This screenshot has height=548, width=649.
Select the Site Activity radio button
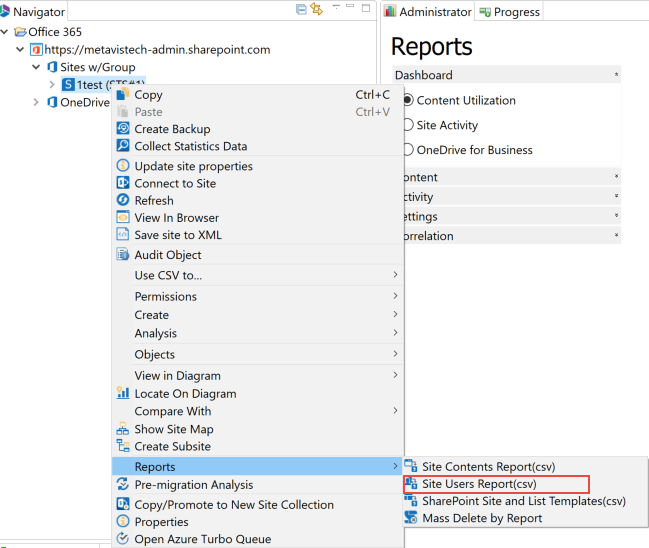click(x=407, y=125)
